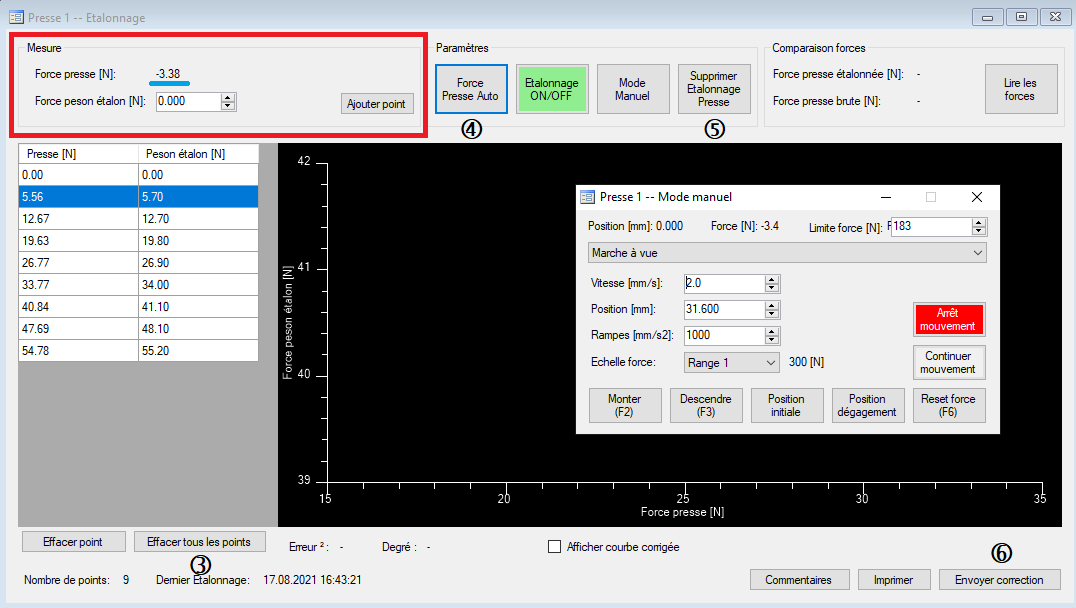
Task: Decrease Limite force with down arrow
Action: (979, 231)
